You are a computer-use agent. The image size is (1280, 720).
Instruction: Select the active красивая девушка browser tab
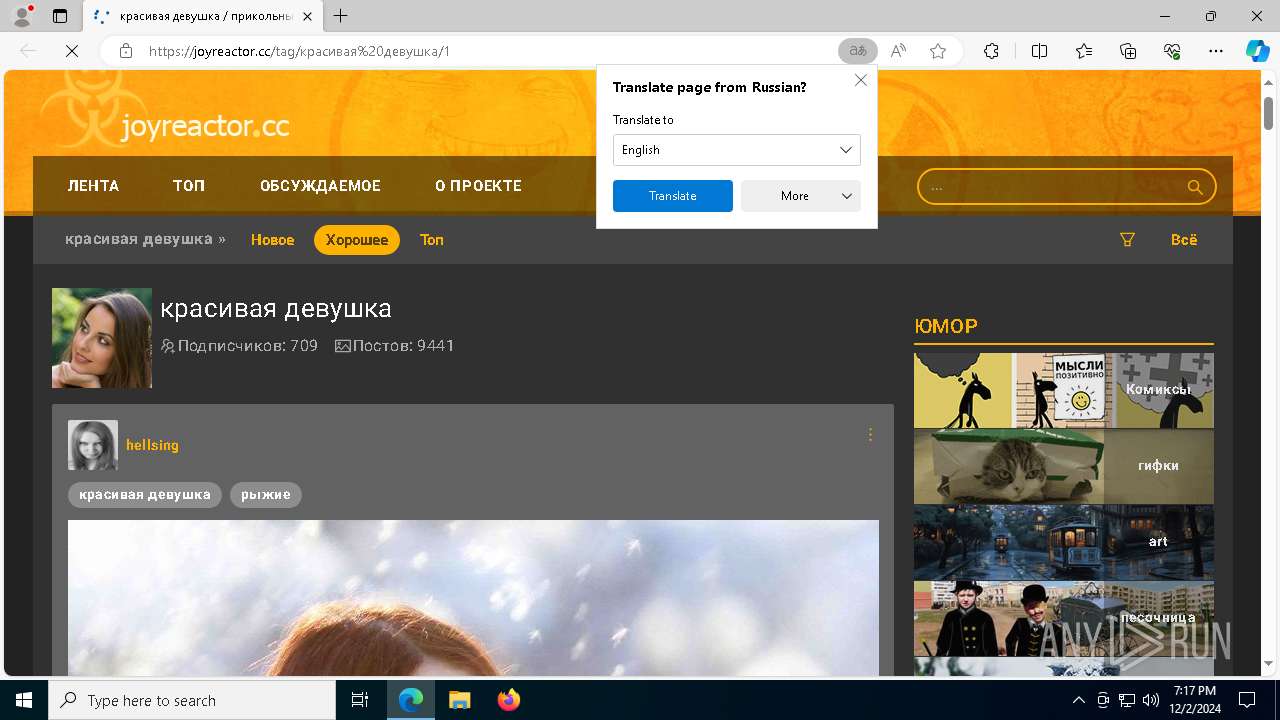(203, 16)
